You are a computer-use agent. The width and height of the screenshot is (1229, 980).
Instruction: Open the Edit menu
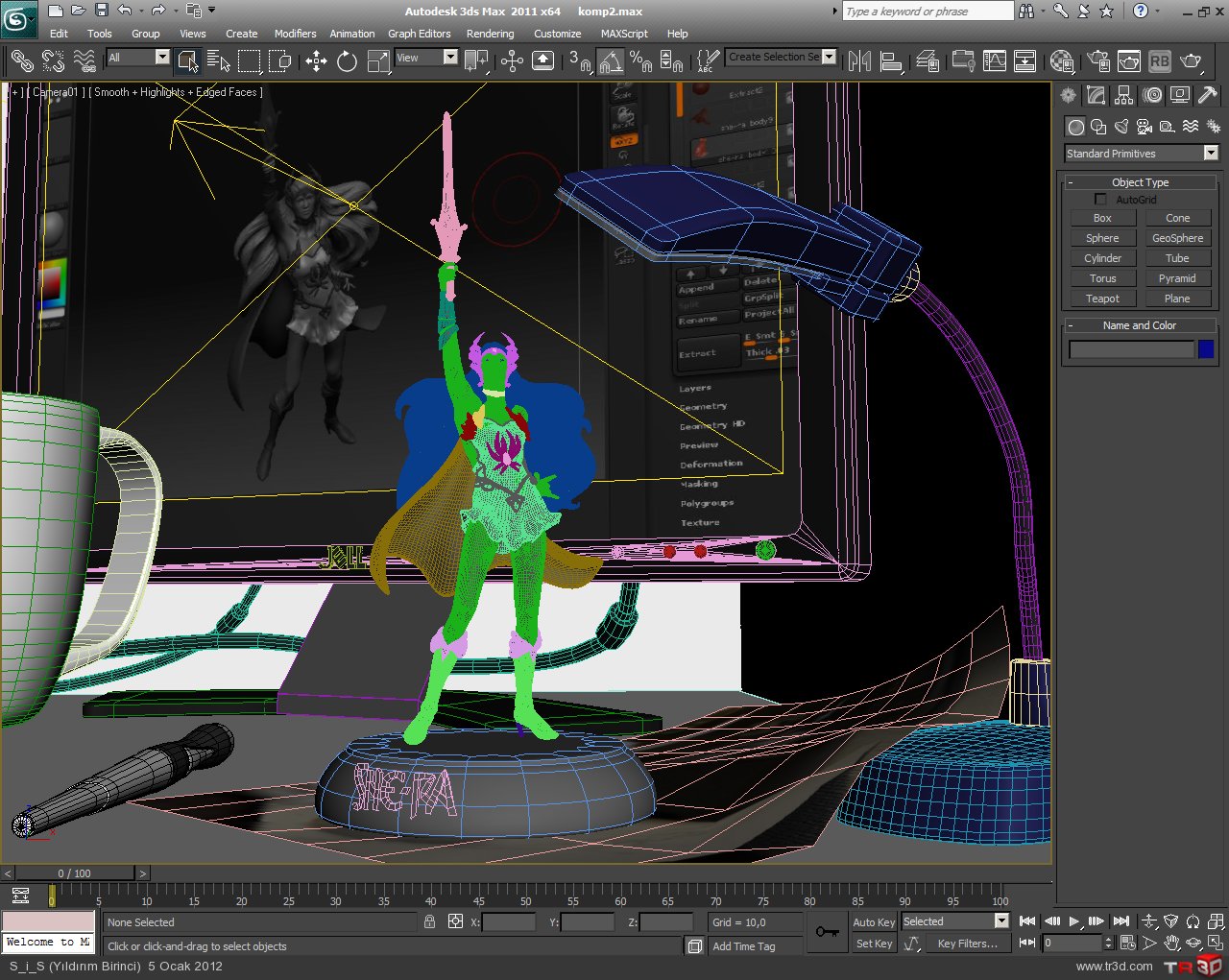pyautogui.click(x=59, y=34)
